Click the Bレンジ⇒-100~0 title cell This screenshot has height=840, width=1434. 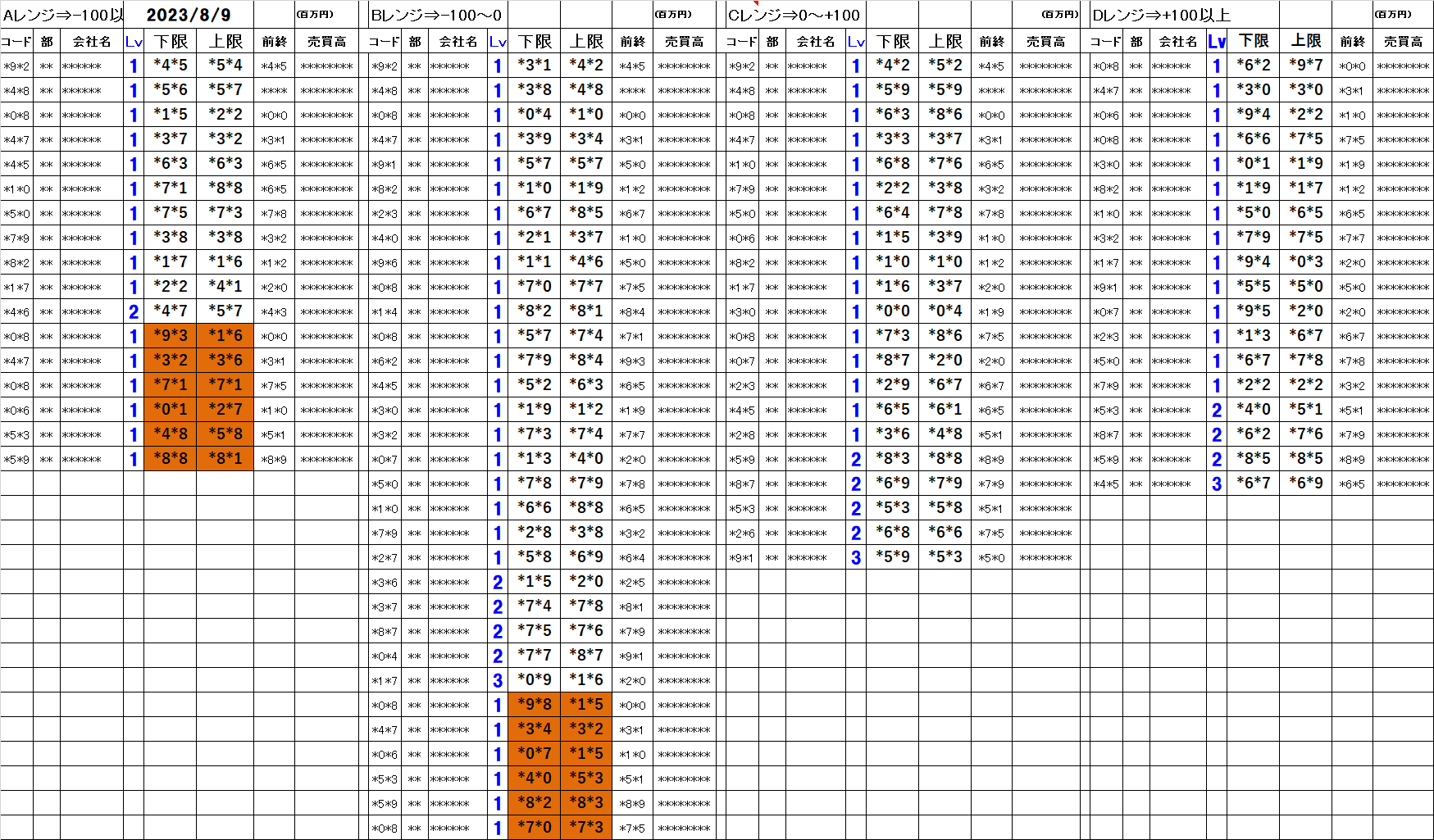pos(436,15)
